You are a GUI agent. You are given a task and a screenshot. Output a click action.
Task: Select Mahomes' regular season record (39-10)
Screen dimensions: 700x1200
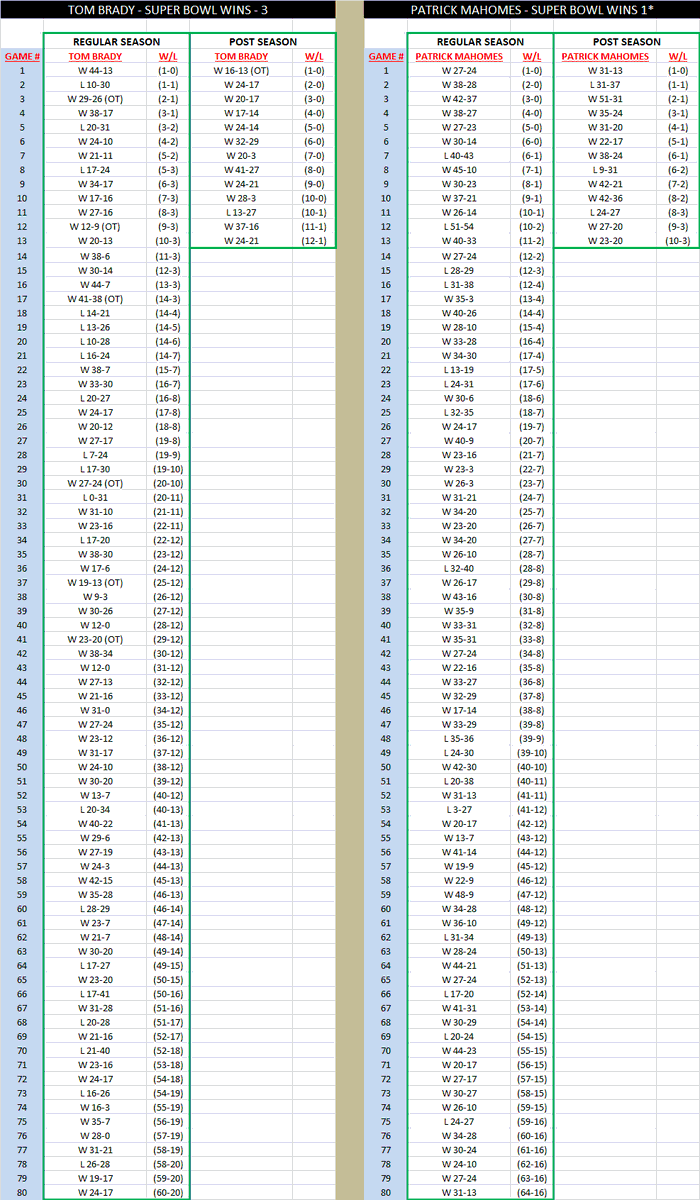pos(531,753)
